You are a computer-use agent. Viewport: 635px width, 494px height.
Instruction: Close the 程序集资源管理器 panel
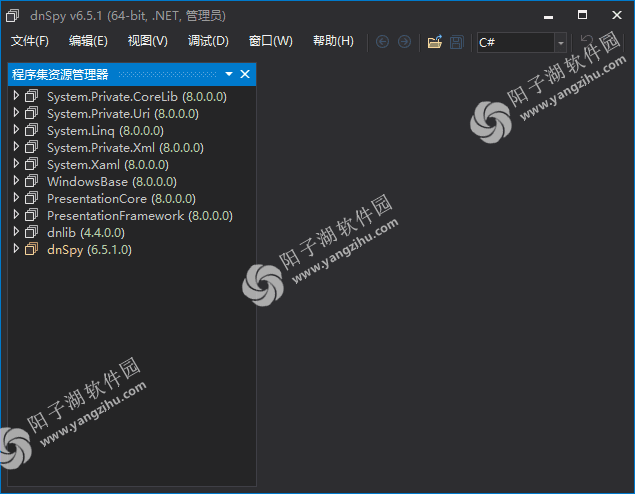click(x=245, y=74)
